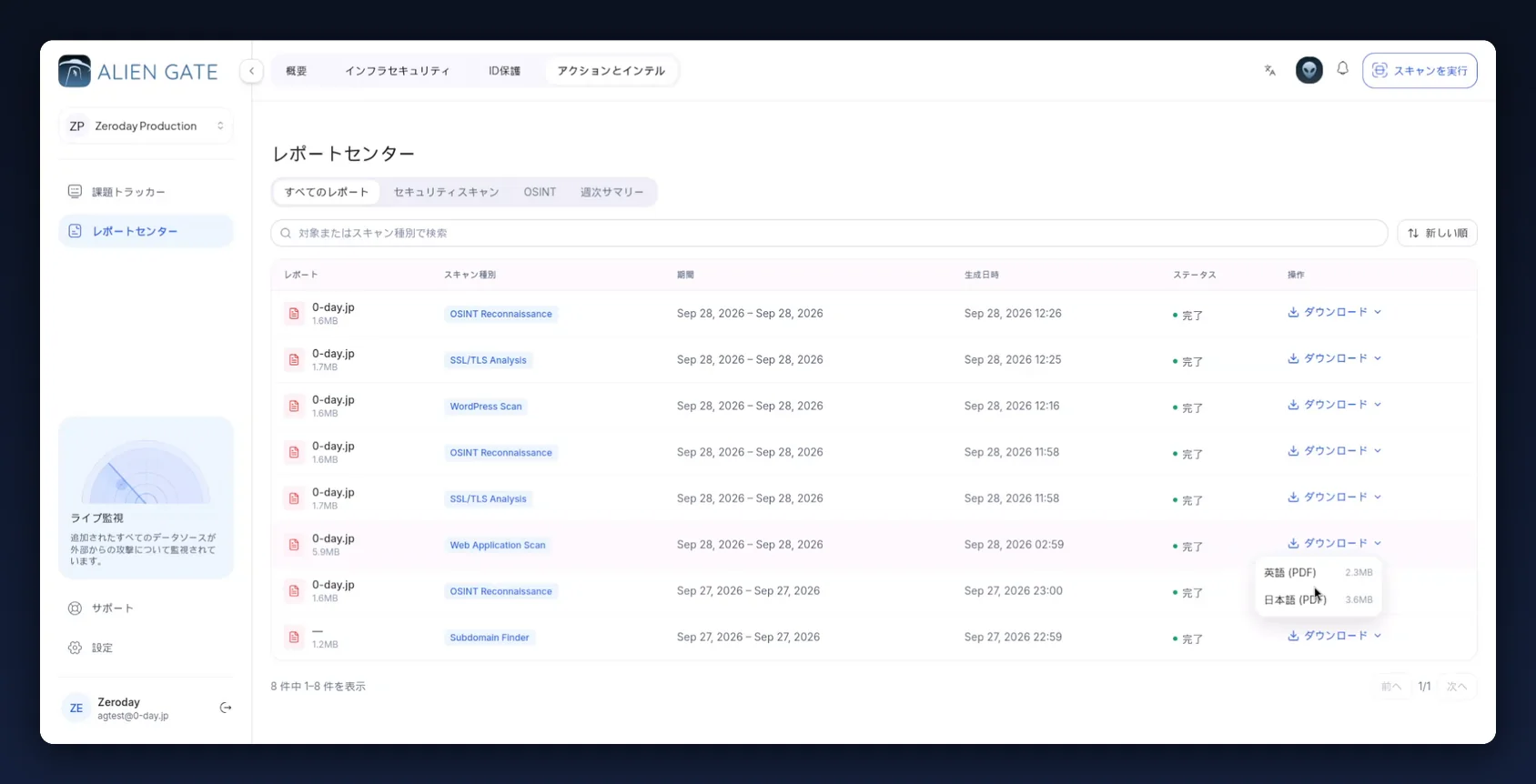This screenshot has height=784, width=1536.
Task: Click the スキャンを実行 button
Action: click(1420, 70)
